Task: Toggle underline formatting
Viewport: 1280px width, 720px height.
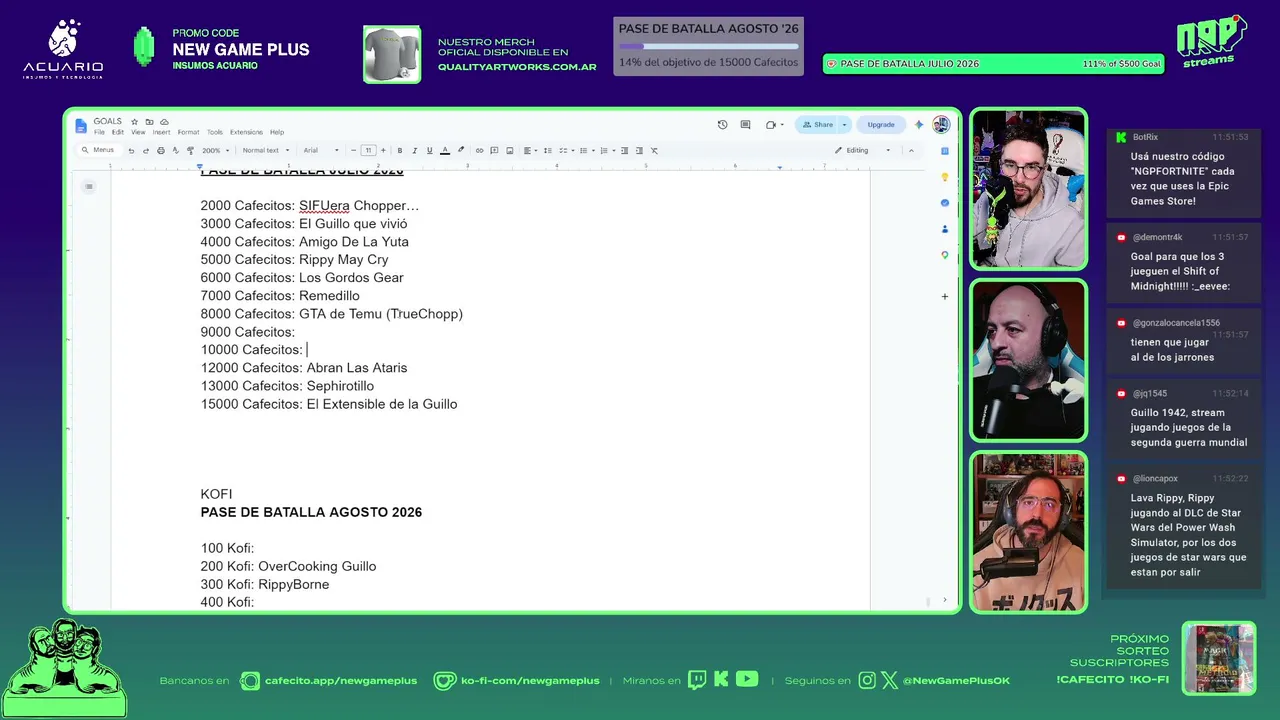Action: 430,151
